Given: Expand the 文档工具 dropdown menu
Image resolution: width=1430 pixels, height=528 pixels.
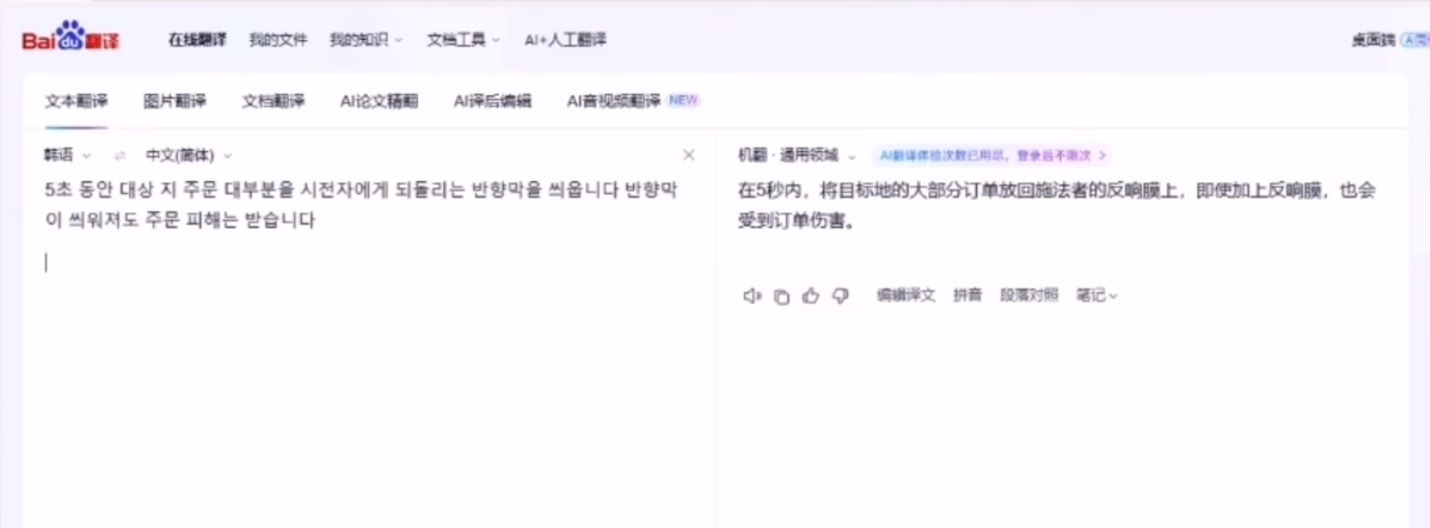Looking at the screenshot, I should (463, 40).
